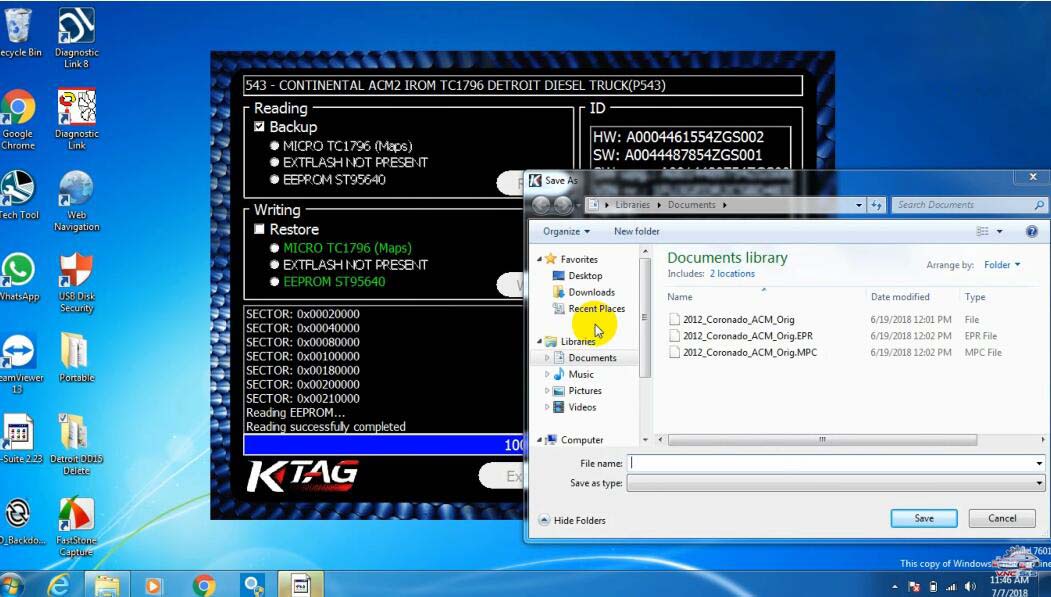
Task: Select Desktop in the Favorites list
Action: click(577, 275)
